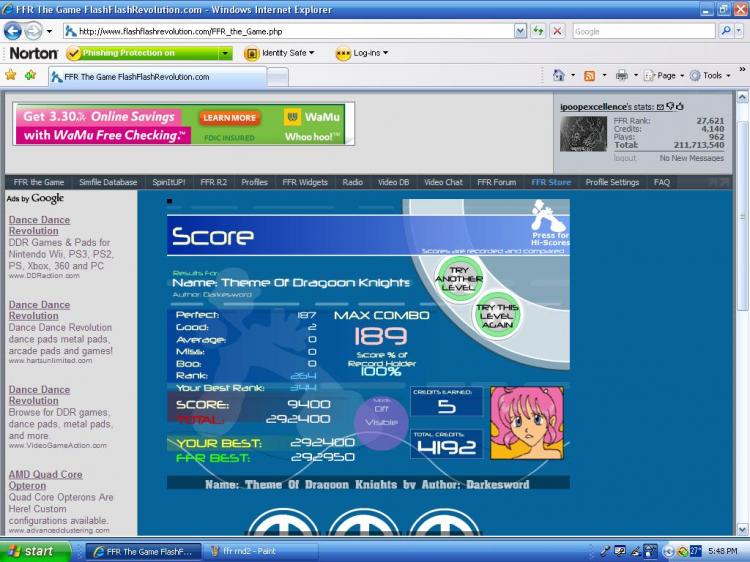Click the Stop loading X icon

tap(557, 31)
